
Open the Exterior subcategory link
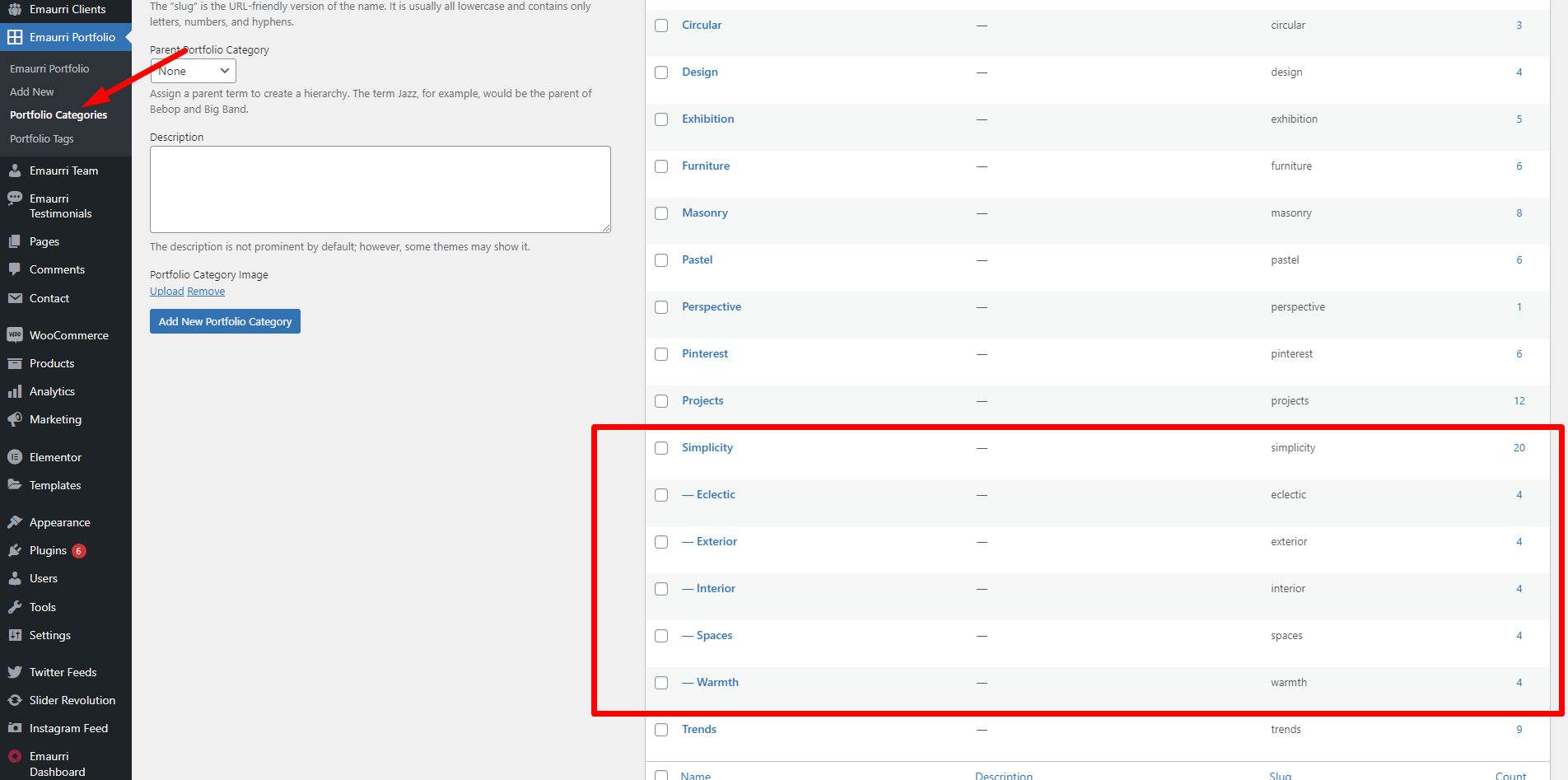(716, 541)
